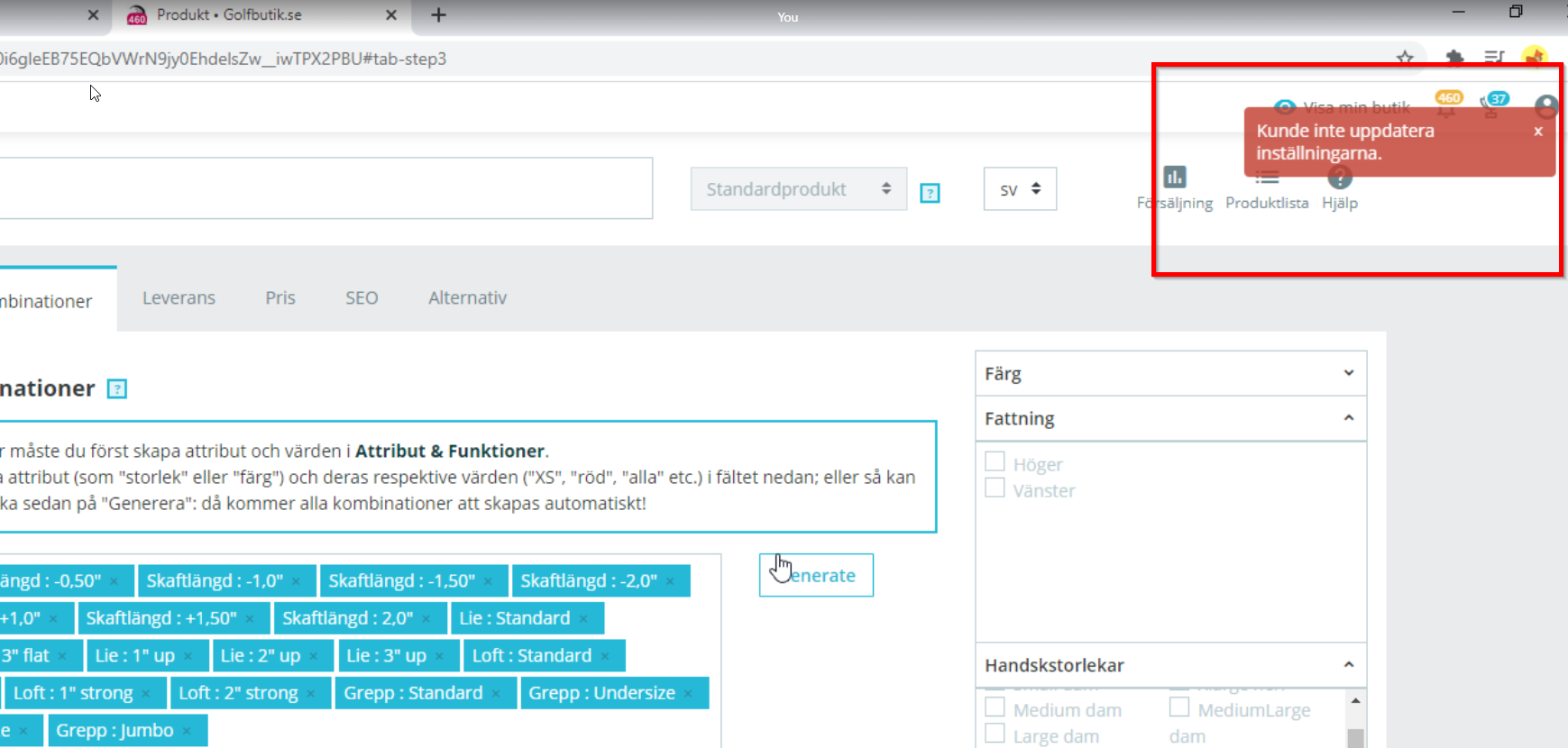Remove the 'Loft : 2" strong' tag
The width and height of the screenshot is (1568, 748).
(x=311, y=694)
